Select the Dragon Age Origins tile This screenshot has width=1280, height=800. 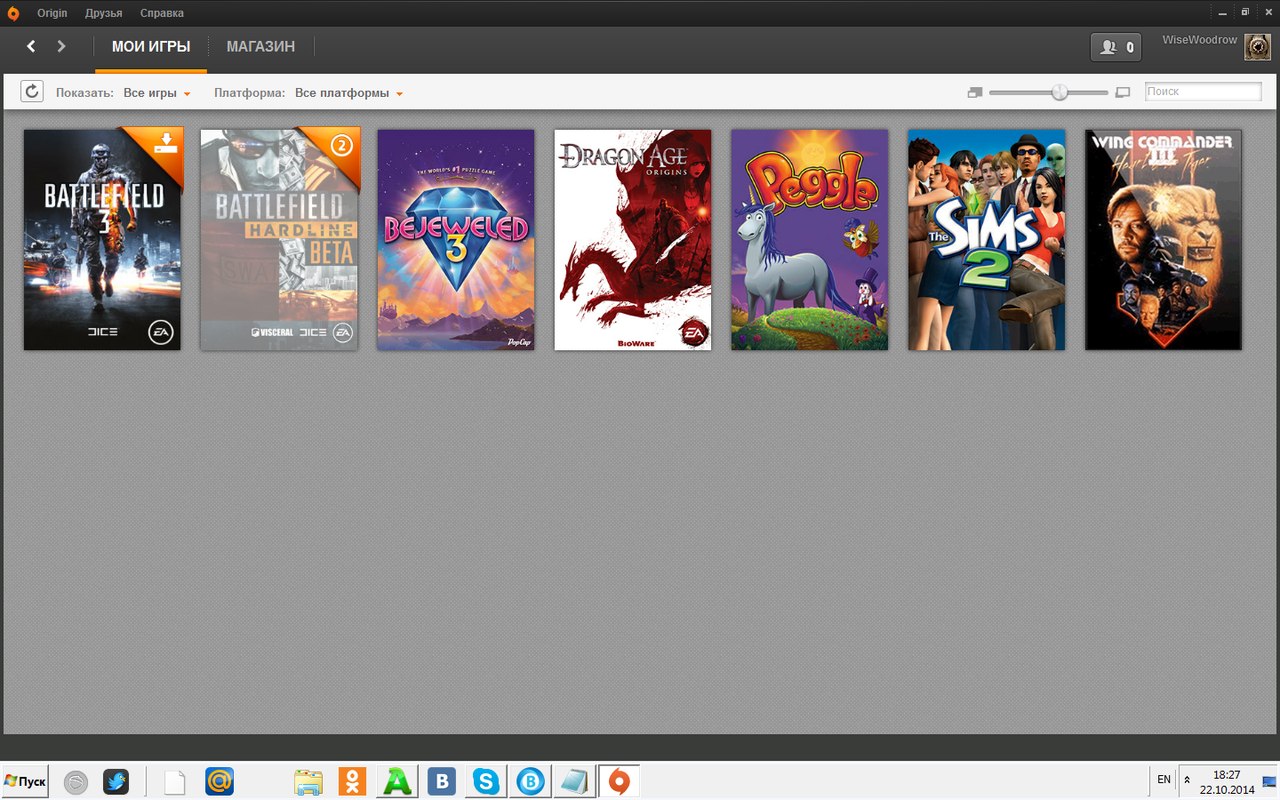click(x=633, y=240)
